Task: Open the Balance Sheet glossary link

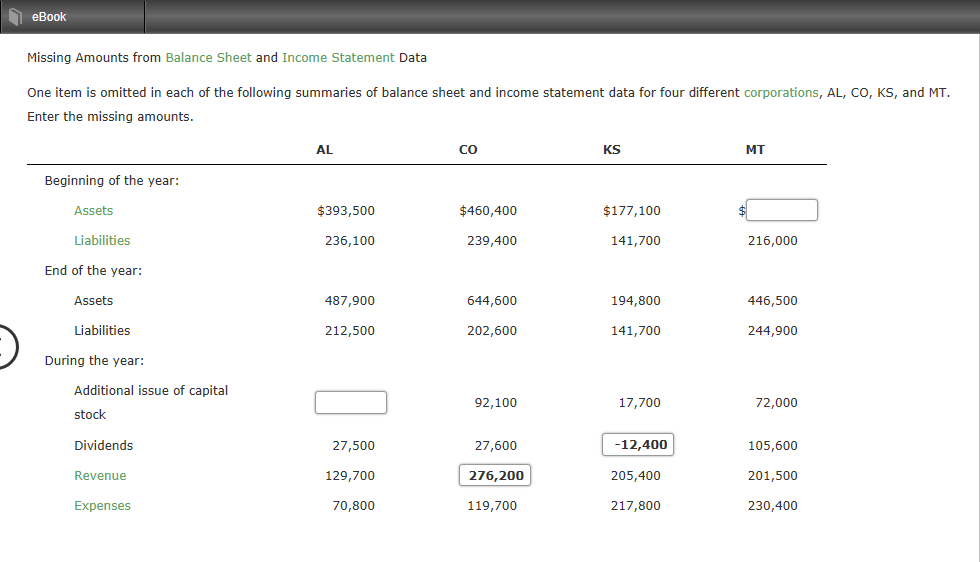Action: 208,58
